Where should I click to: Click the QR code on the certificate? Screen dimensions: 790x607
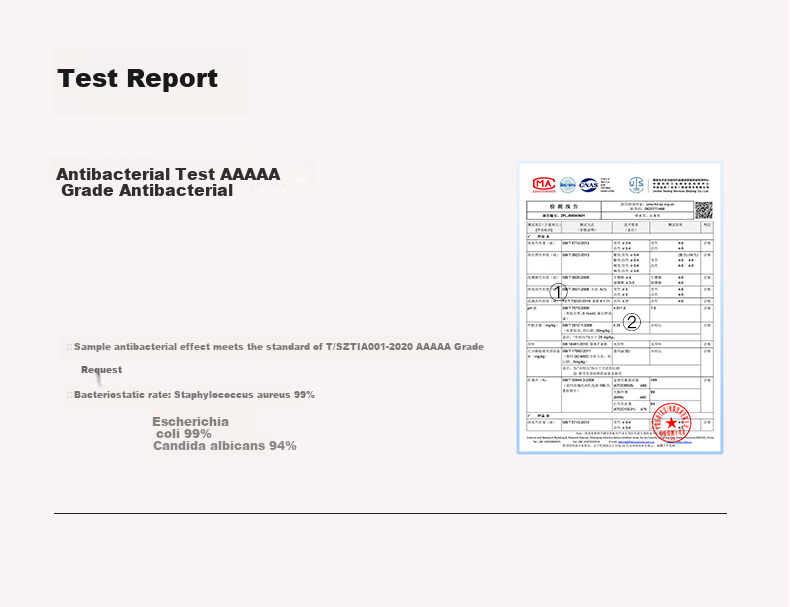pyautogui.click(x=704, y=210)
